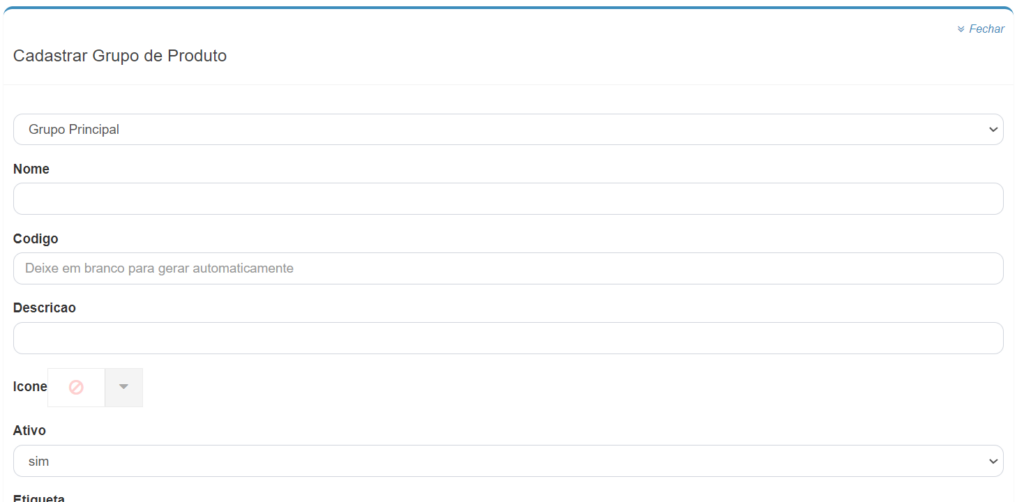Click the Icone label
The image size is (1024, 502).
click(29, 388)
